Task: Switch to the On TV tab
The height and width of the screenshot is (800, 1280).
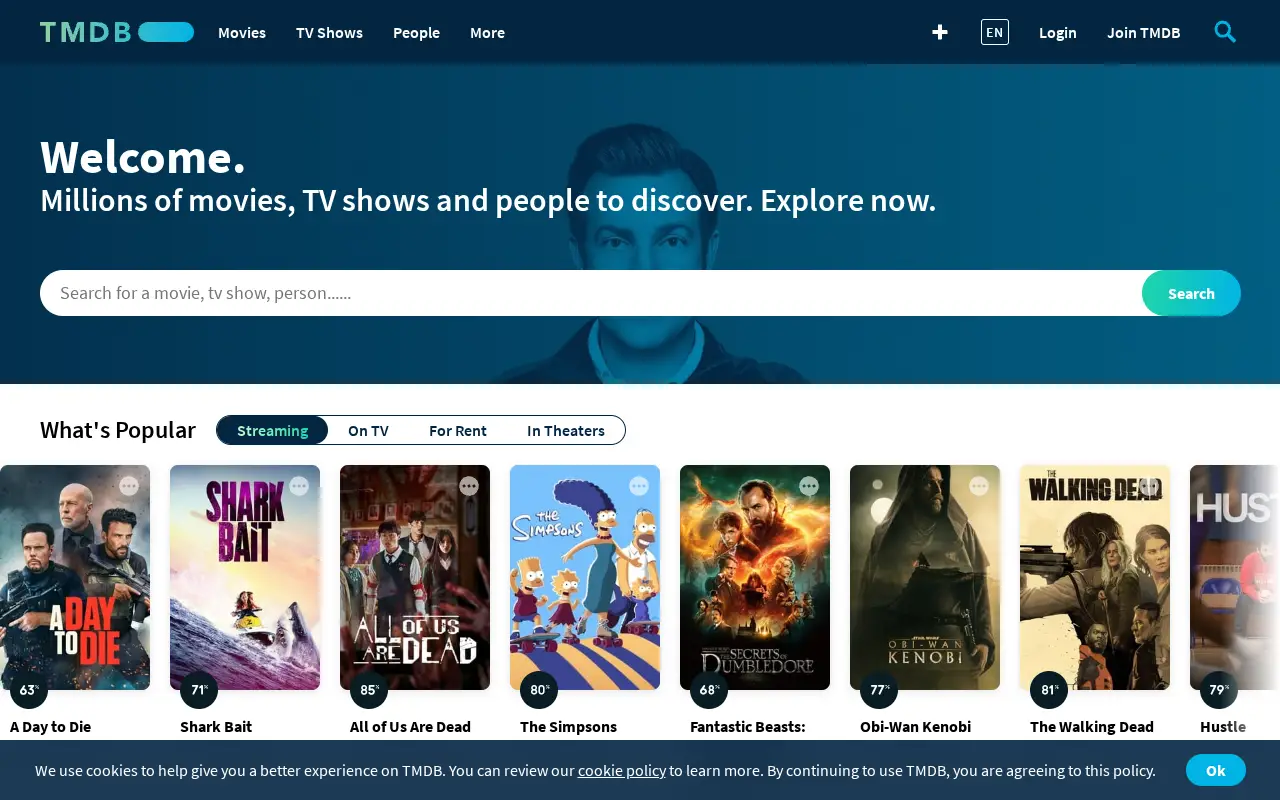Action: point(368,430)
